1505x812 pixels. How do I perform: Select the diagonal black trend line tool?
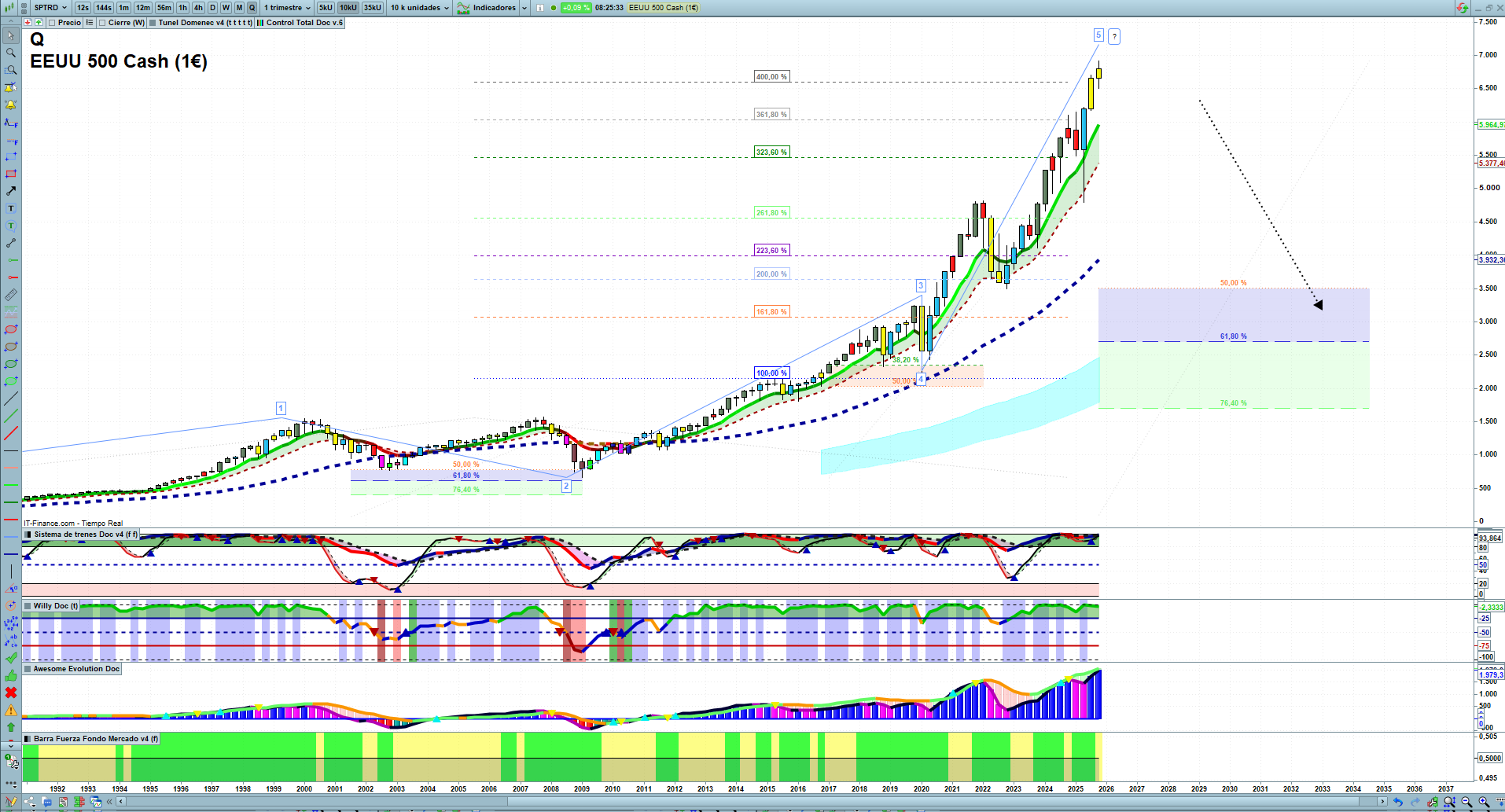[11, 399]
